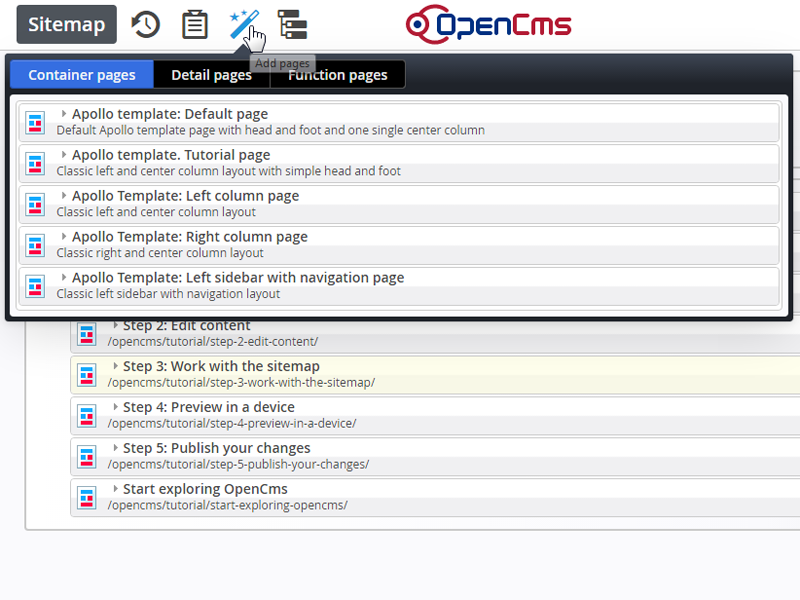Click path /opencms/tutorial/step-4-preview-in-a-device/
The image size is (800, 600).
tap(232, 423)
